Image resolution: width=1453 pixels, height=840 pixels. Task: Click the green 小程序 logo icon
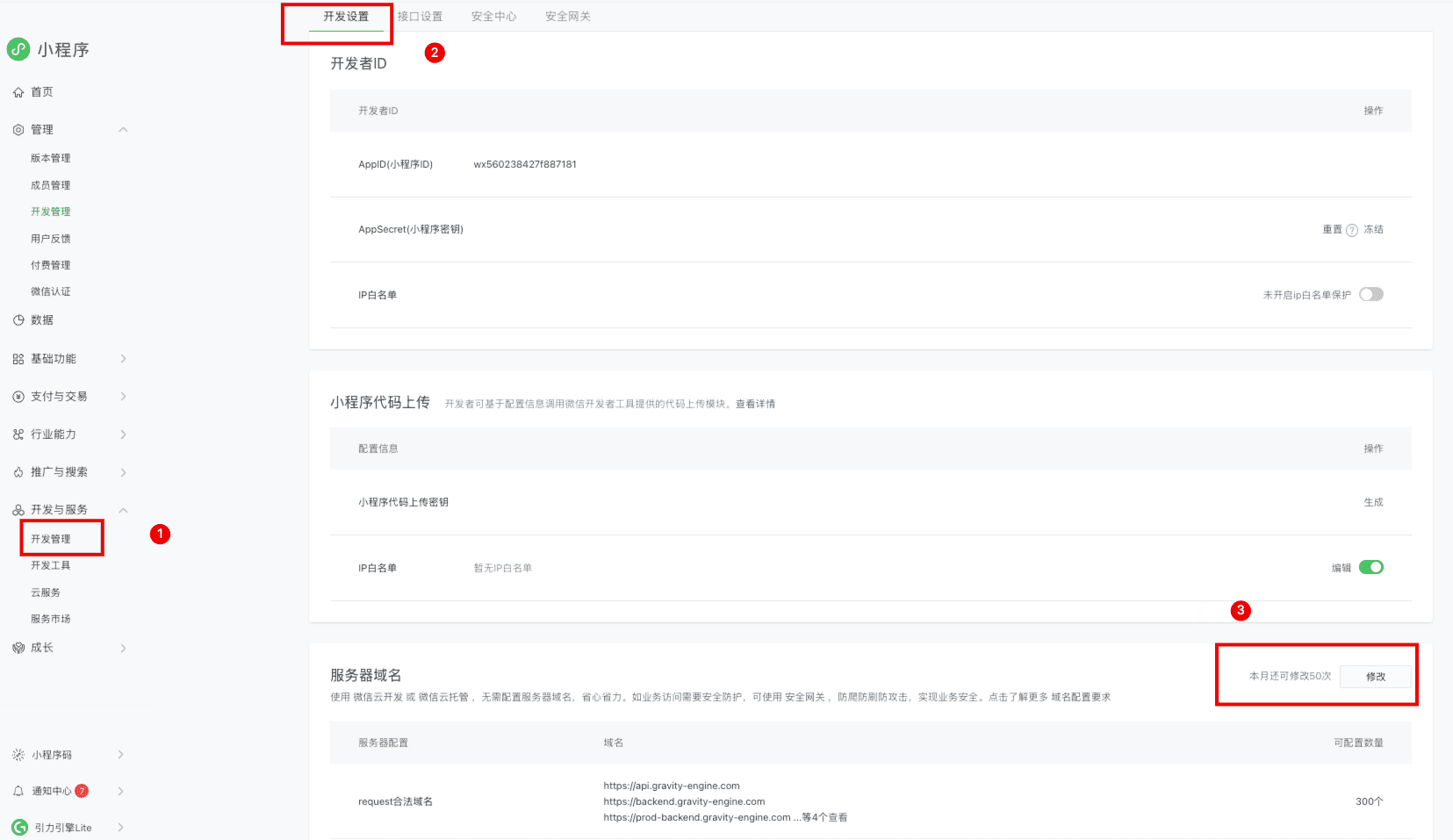click(18, 49)
